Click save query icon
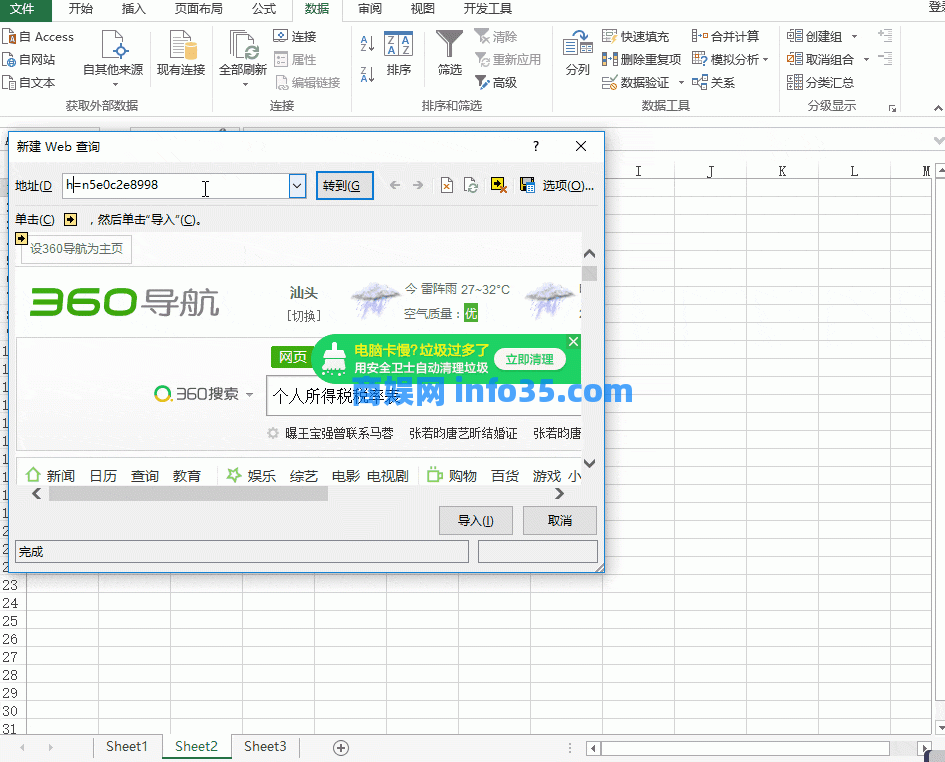 pos(527,185)
